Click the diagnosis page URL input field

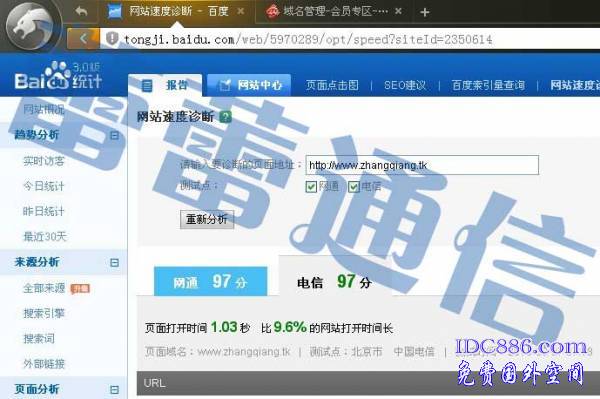coord(422,165)
